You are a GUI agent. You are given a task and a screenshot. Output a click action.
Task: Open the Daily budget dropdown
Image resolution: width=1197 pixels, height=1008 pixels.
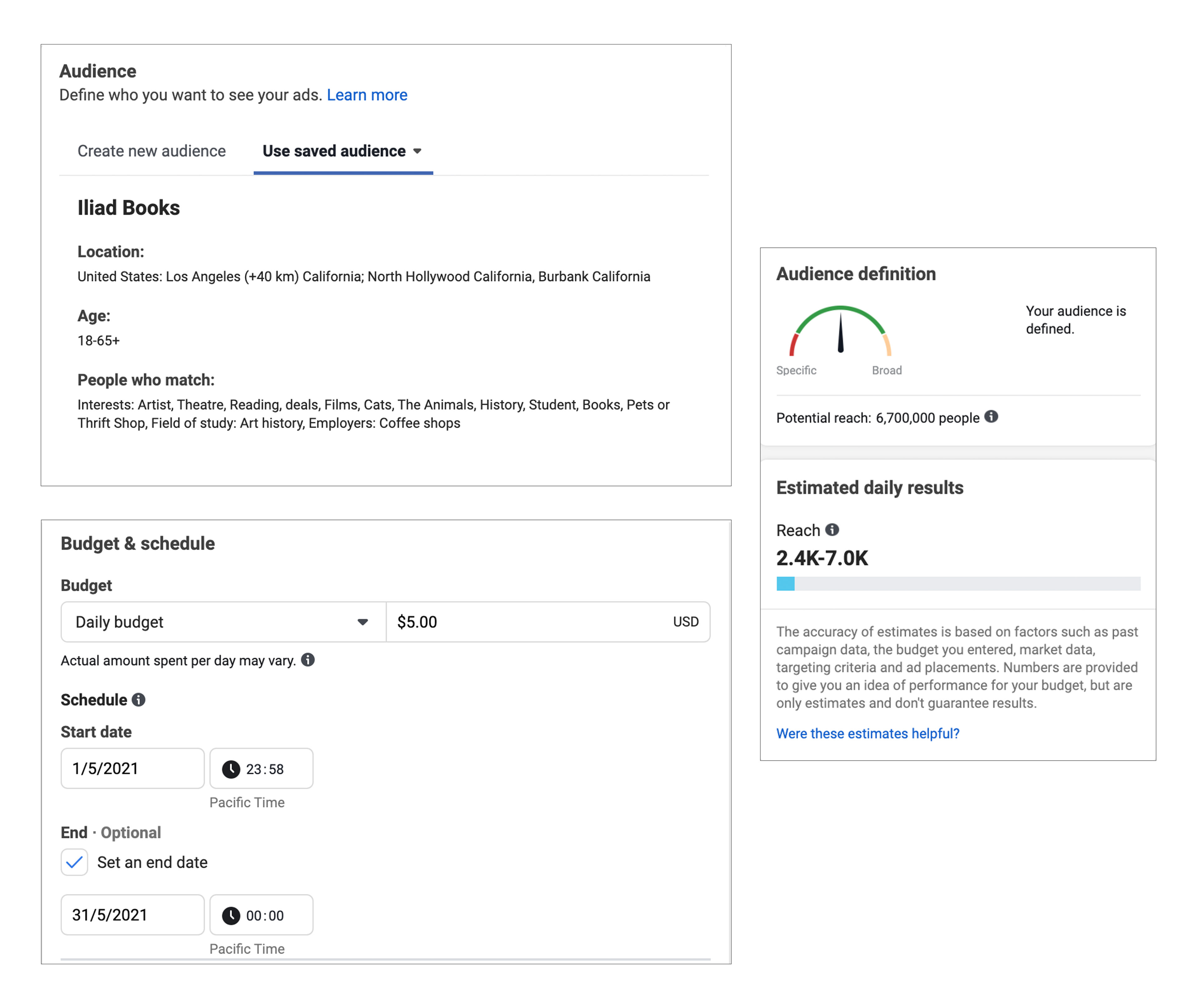click(224, 622)
